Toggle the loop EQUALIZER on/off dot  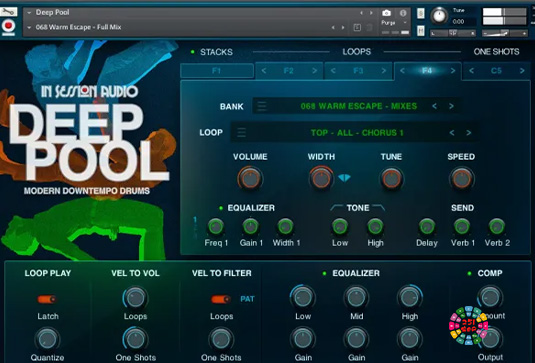pyautogui.click(x=221, y=208)
